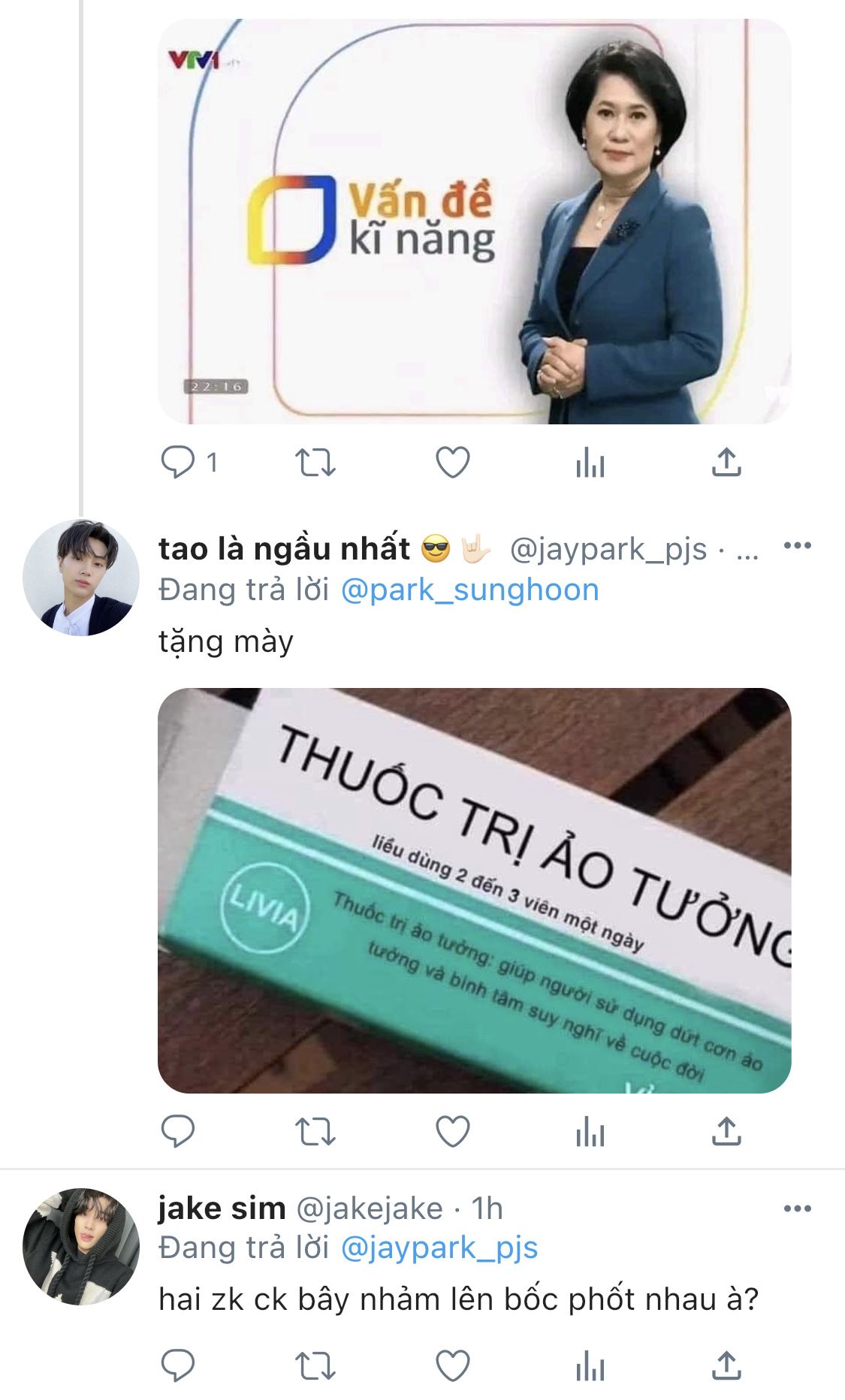Retweet the Vấn đề kĩ năng post
Viewport: 845px width, 1400px height.
pos(315,463)
